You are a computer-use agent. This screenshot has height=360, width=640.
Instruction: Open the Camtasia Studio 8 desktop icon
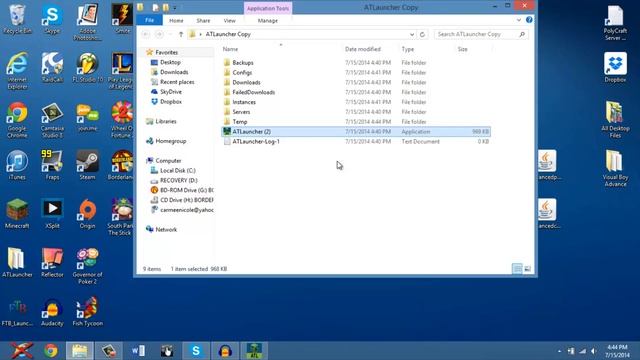pyautogui.click(x=52, y=119)
